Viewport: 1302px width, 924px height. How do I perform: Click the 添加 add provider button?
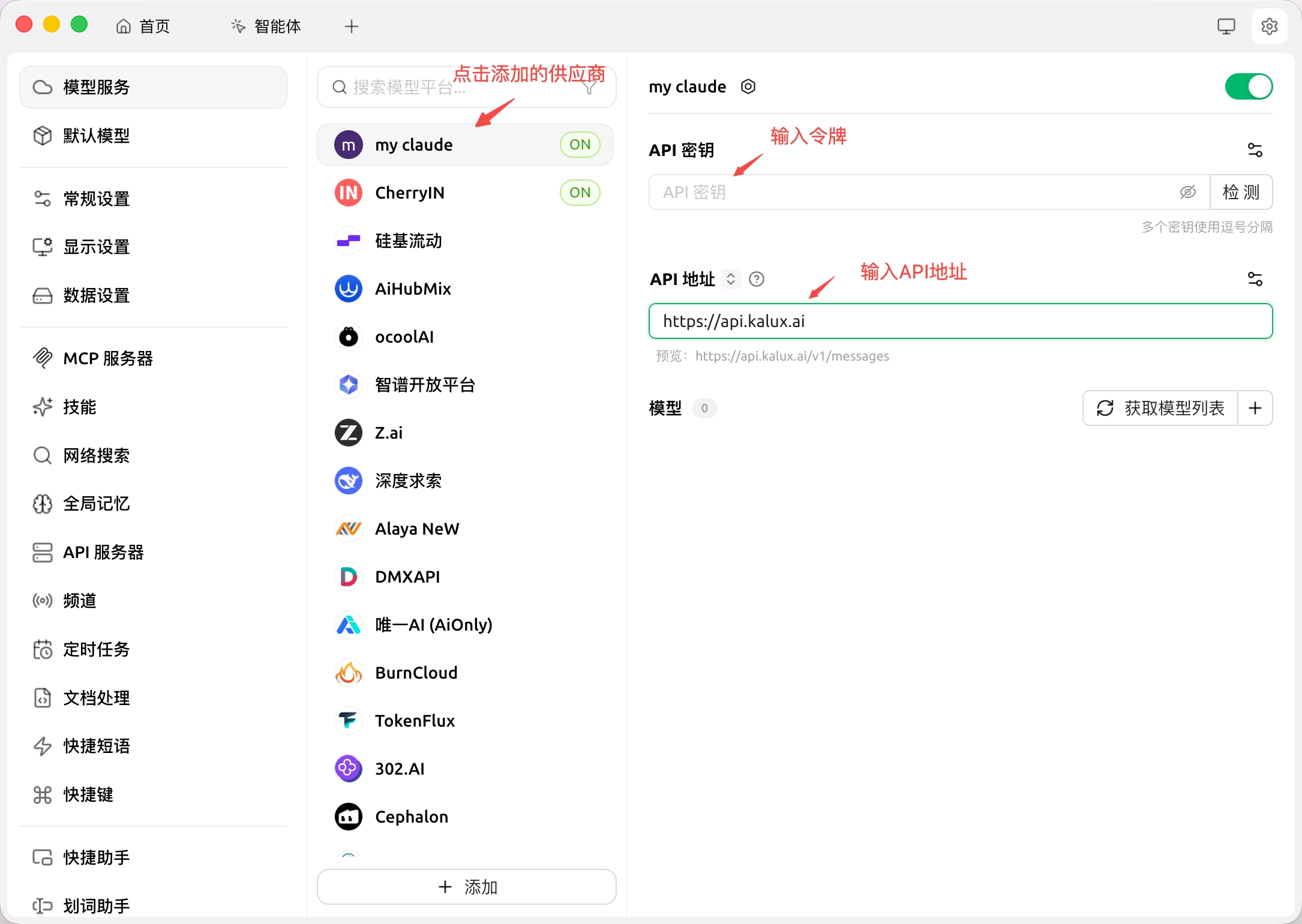466,887
